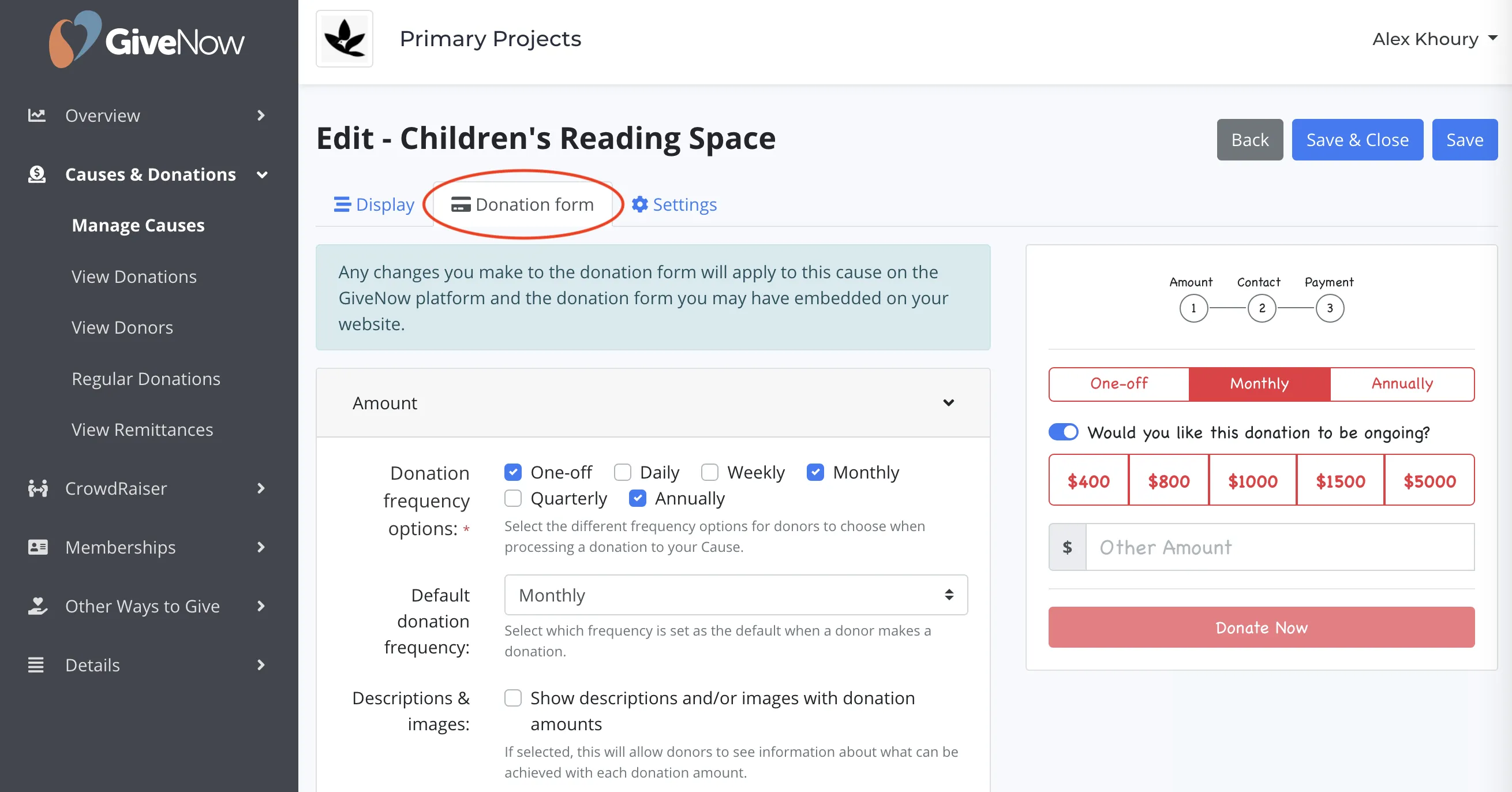This screenshot has width=1512, height=792.
Task: Click the Other Ways to Give icon
Action: (38, 606)
